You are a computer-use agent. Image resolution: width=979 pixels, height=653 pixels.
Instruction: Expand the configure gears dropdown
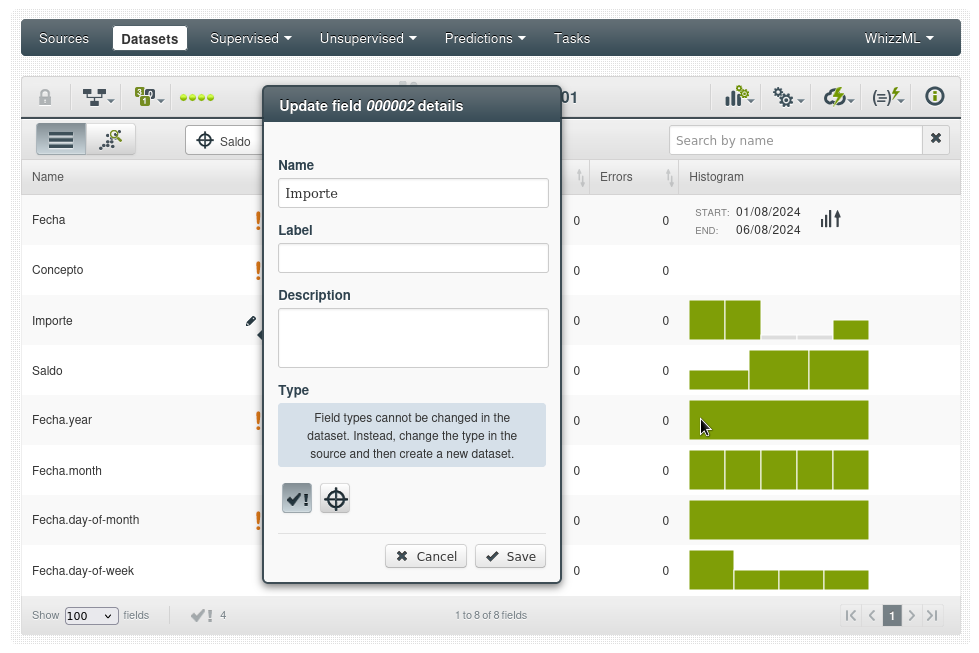[788, 97]
